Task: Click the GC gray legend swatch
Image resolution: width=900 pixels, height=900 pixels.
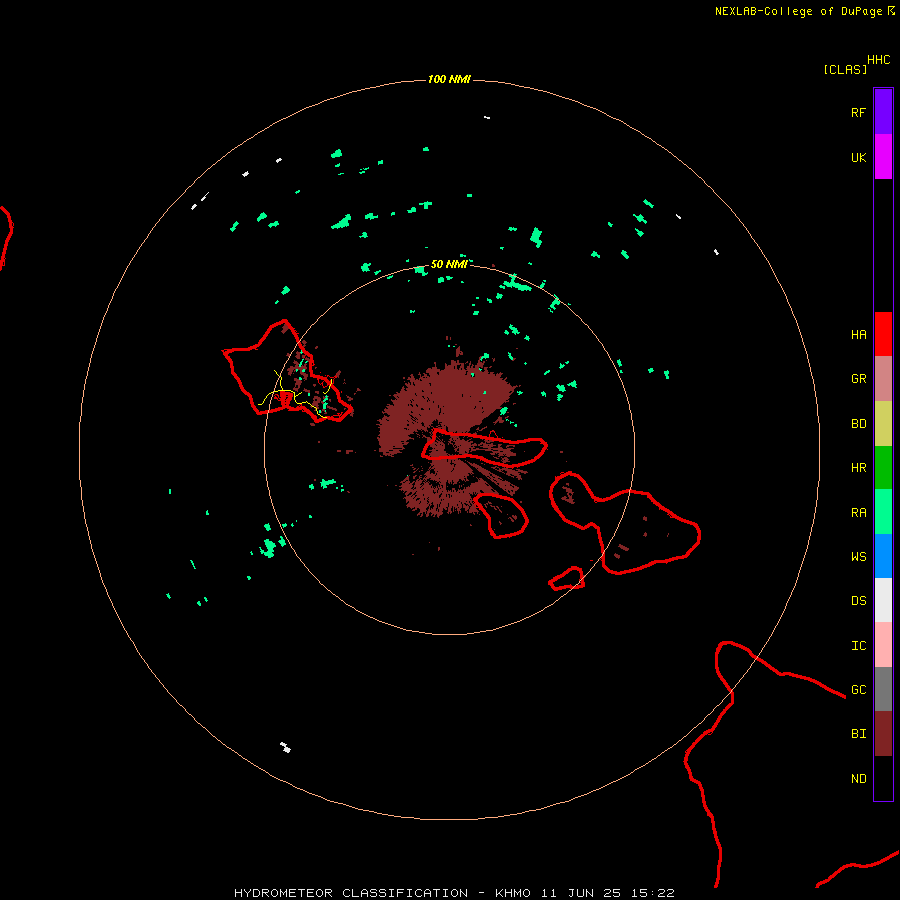Action: [883, 689]
